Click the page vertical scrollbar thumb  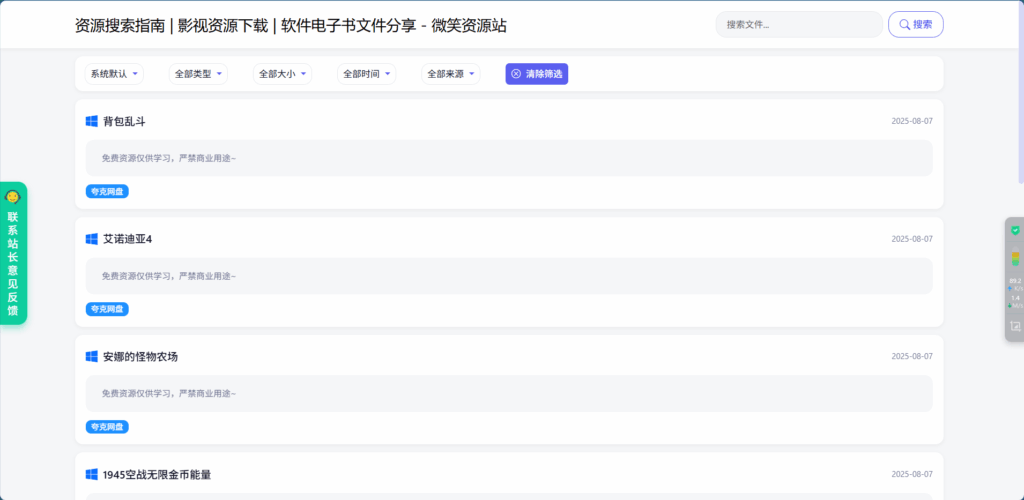coord(1021,93)
